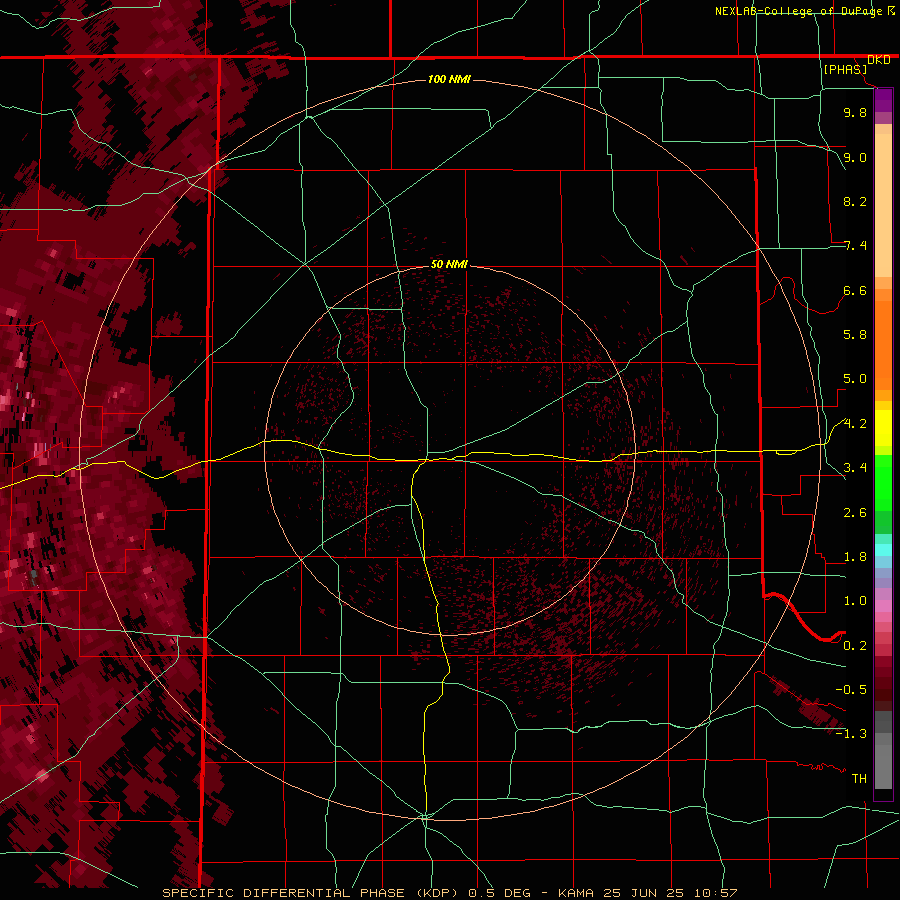Select the 4.2 legend value
The image size is (900, 900).
tap(855, 424)
